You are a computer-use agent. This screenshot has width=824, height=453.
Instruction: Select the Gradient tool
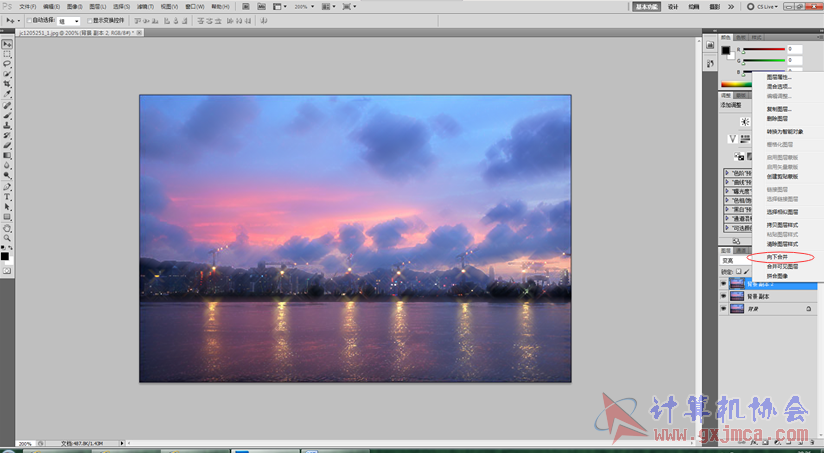[x=7, y=155]
